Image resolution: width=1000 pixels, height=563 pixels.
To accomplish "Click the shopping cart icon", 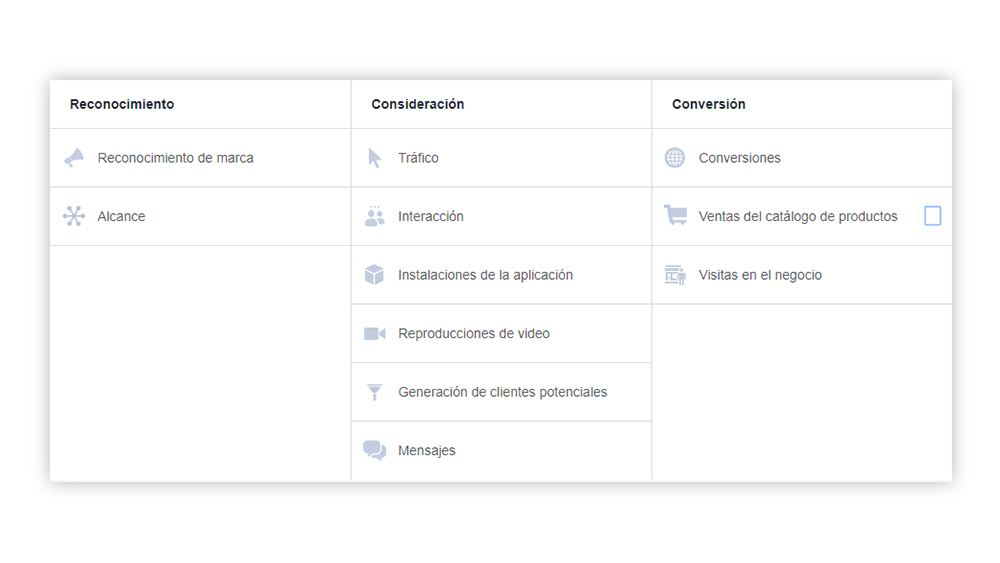I will 675,216.
